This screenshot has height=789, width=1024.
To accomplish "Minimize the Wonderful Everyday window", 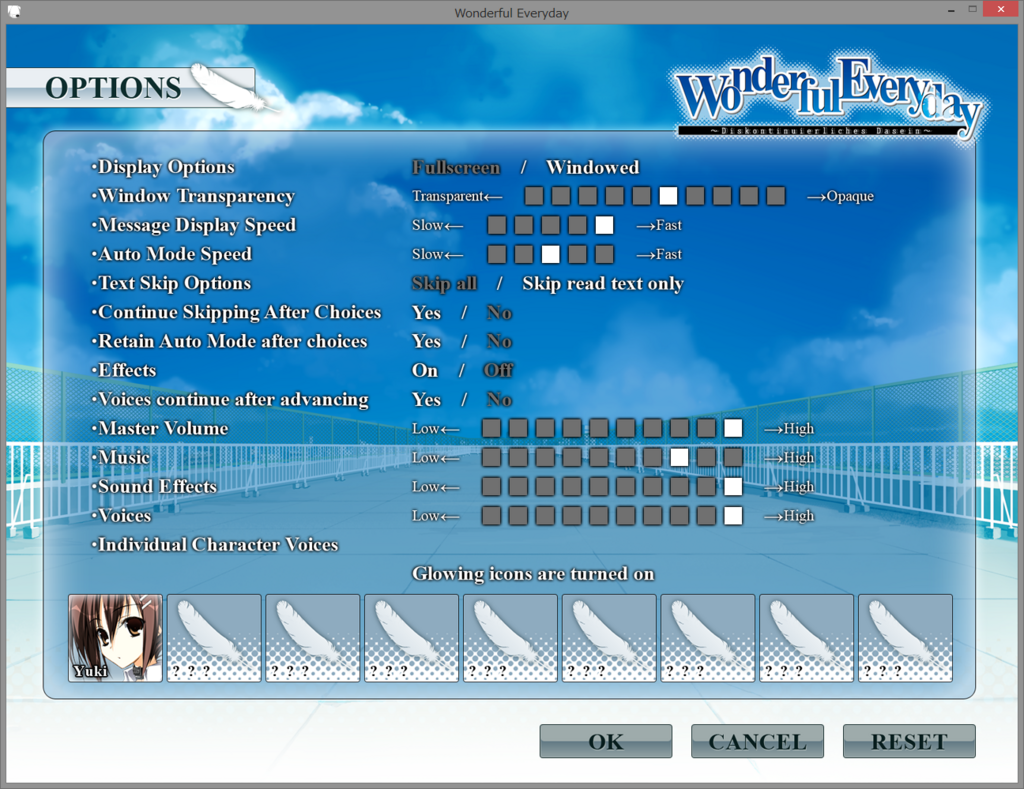I will pyautogui.click(x=951, y=10).
